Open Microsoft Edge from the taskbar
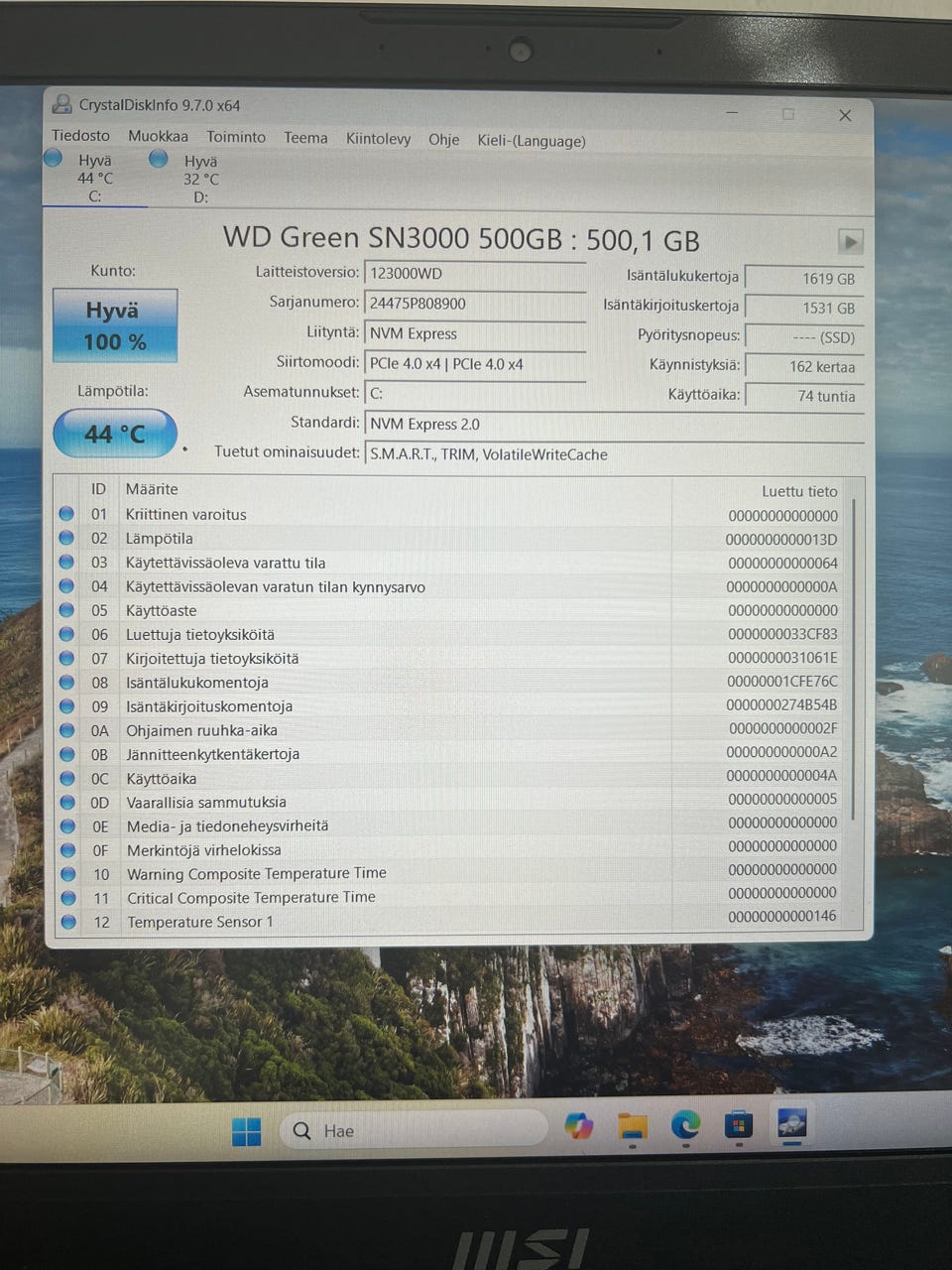Image resolution: width=952 pixels, height=1270 pixels. 685,1125
